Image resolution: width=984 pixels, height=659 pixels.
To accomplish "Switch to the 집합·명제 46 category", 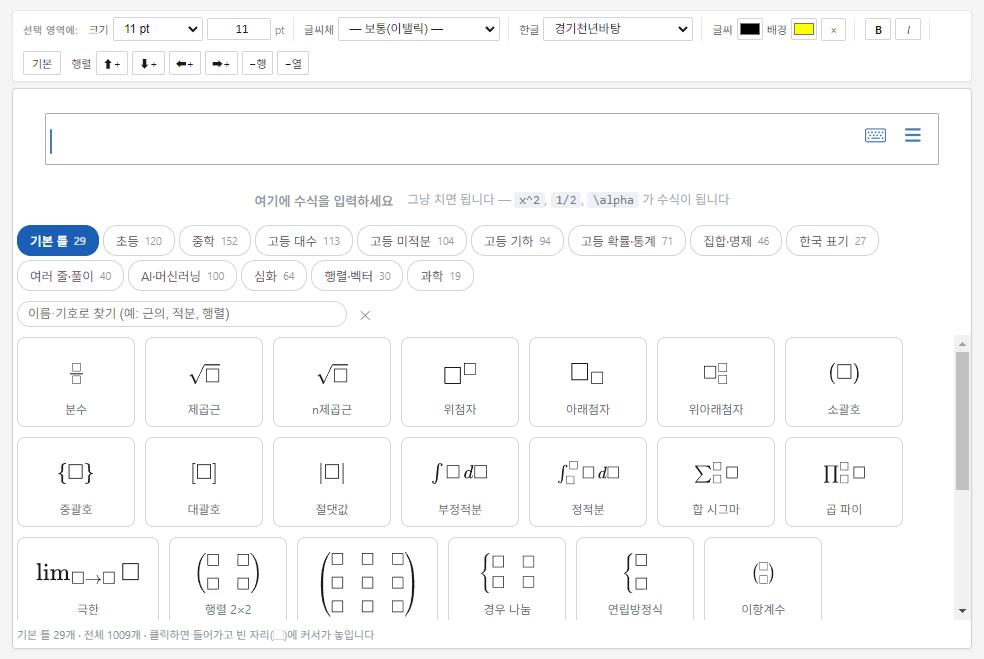I will (736, 241).
